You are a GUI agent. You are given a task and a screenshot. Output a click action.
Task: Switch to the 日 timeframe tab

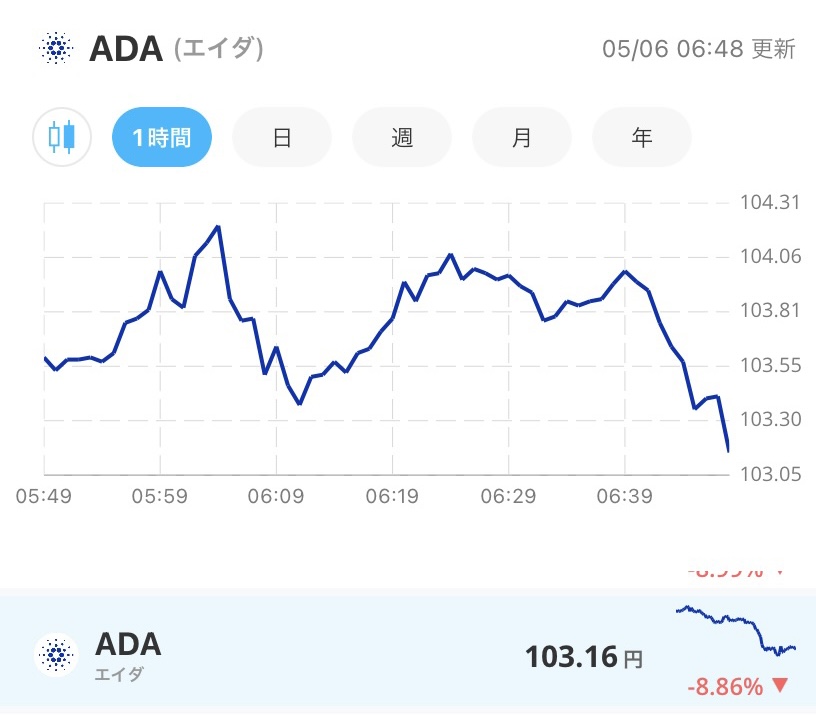click(282, 137)
